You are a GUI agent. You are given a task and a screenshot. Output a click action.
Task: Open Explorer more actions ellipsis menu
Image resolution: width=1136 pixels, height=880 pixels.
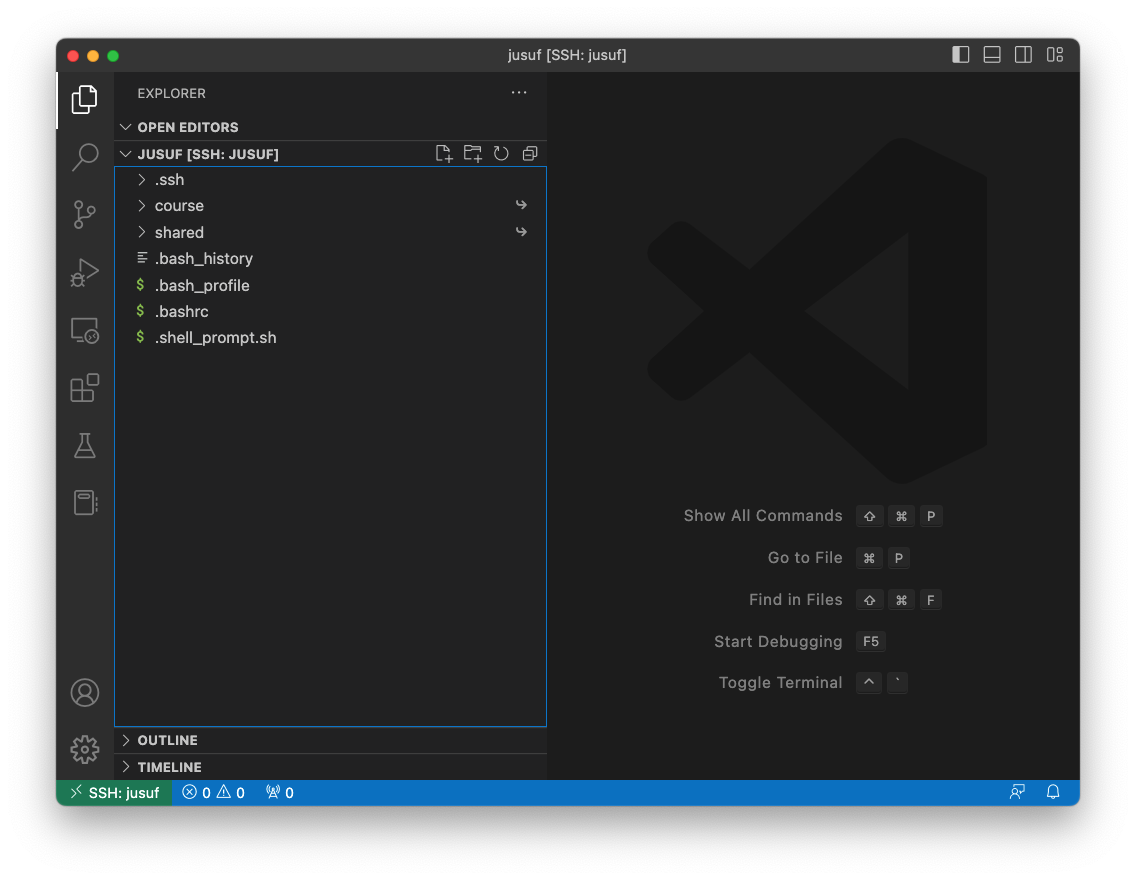[x=518, y=93]
